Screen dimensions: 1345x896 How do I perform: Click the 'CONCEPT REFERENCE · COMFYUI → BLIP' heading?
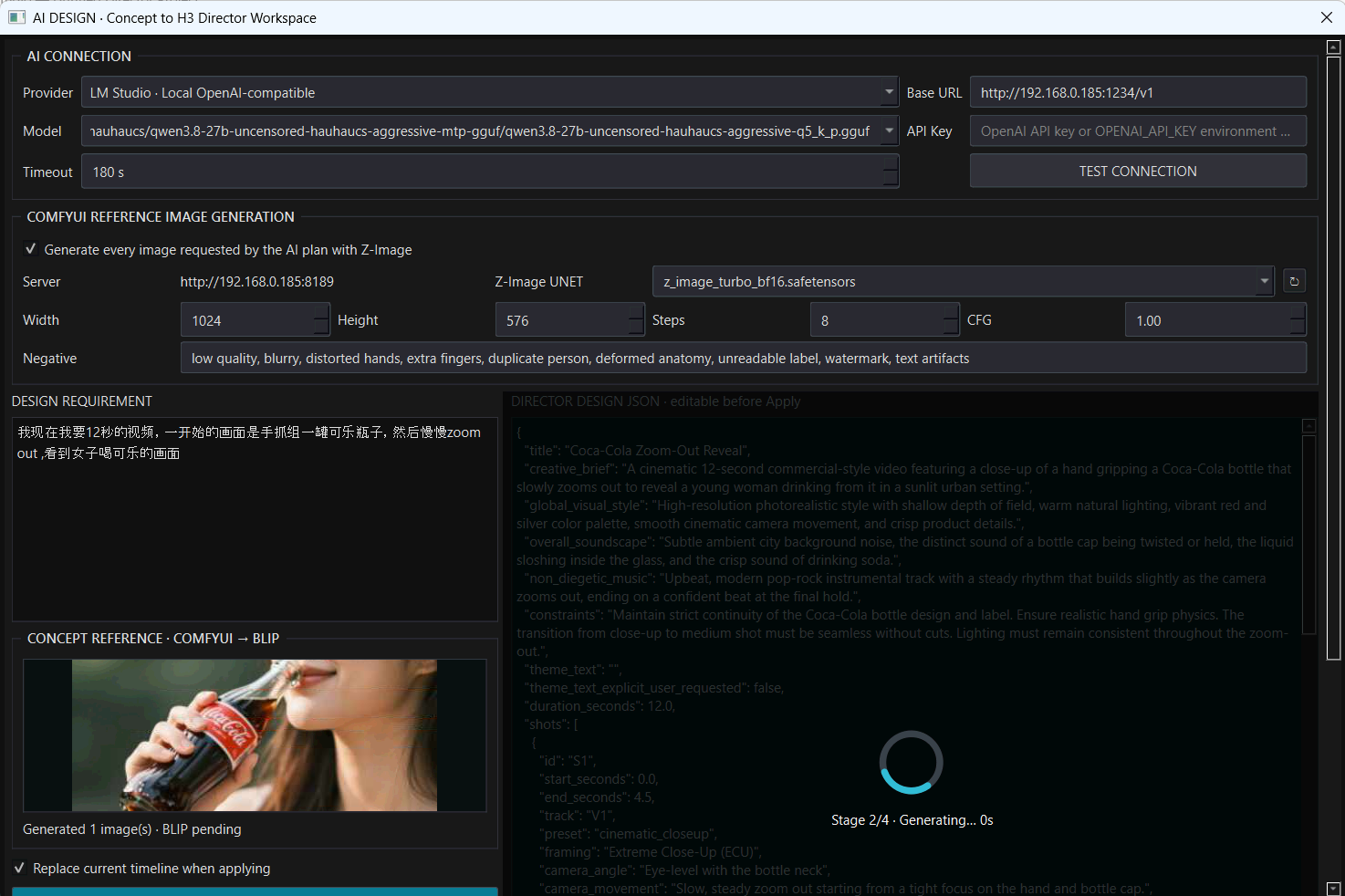[153, 638]
